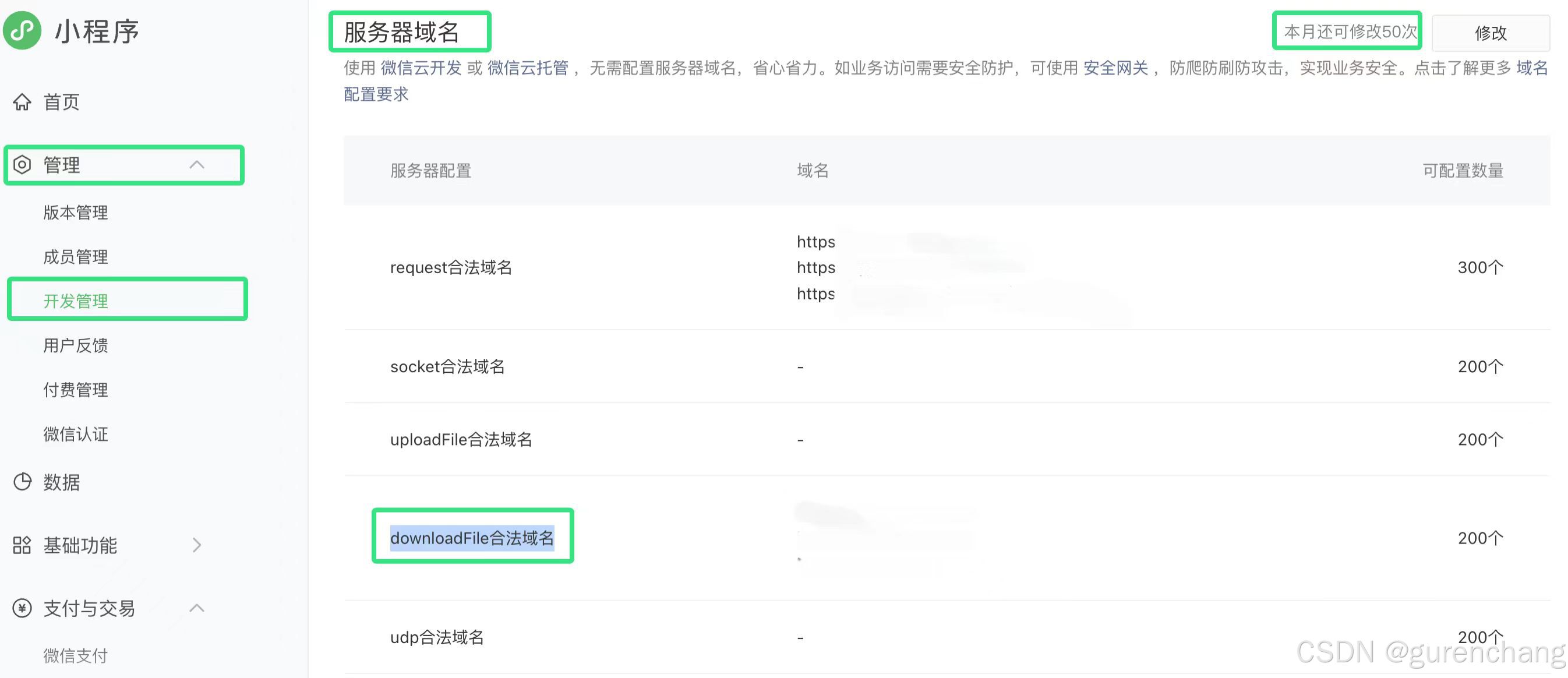The width and height of the screenshot is (1568, 678).
Task: Click the 修改 button
Action: pyautogui.click(x=1492, y=33)
